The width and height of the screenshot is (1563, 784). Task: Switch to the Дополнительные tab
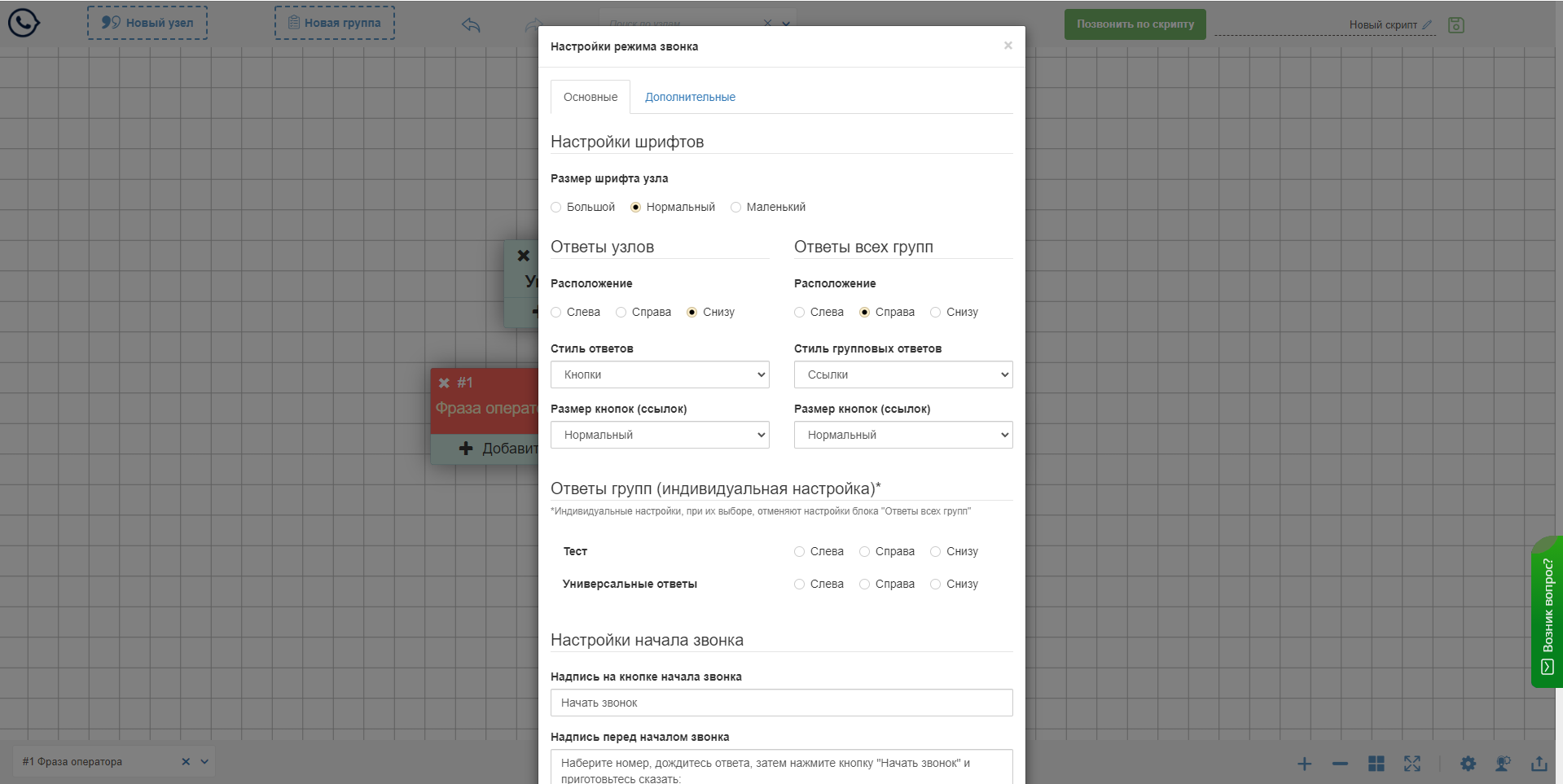pos(690,97)
